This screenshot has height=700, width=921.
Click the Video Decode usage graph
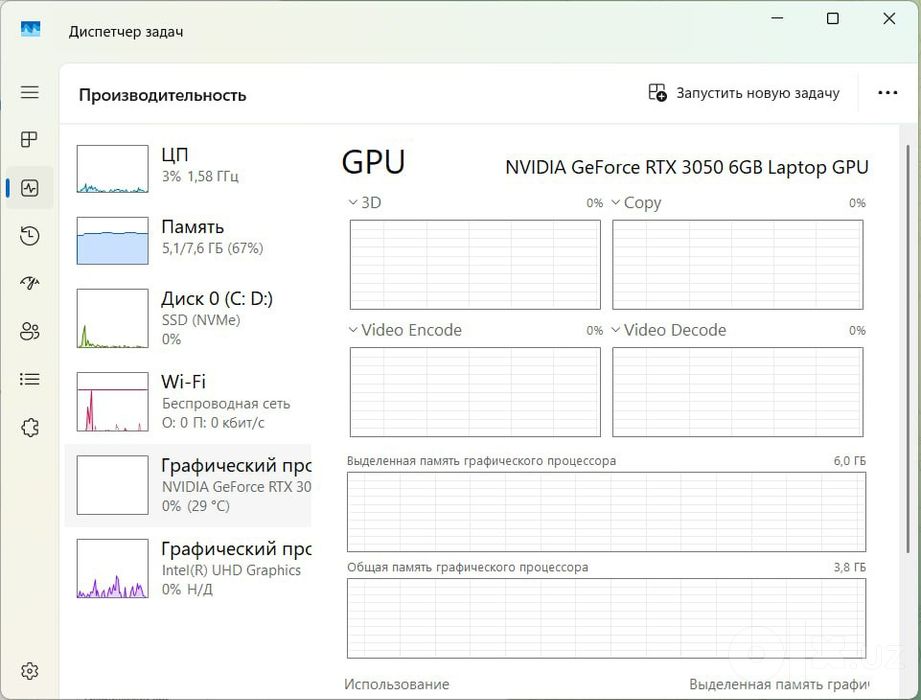pyautogui.click(x=738, y=392)
